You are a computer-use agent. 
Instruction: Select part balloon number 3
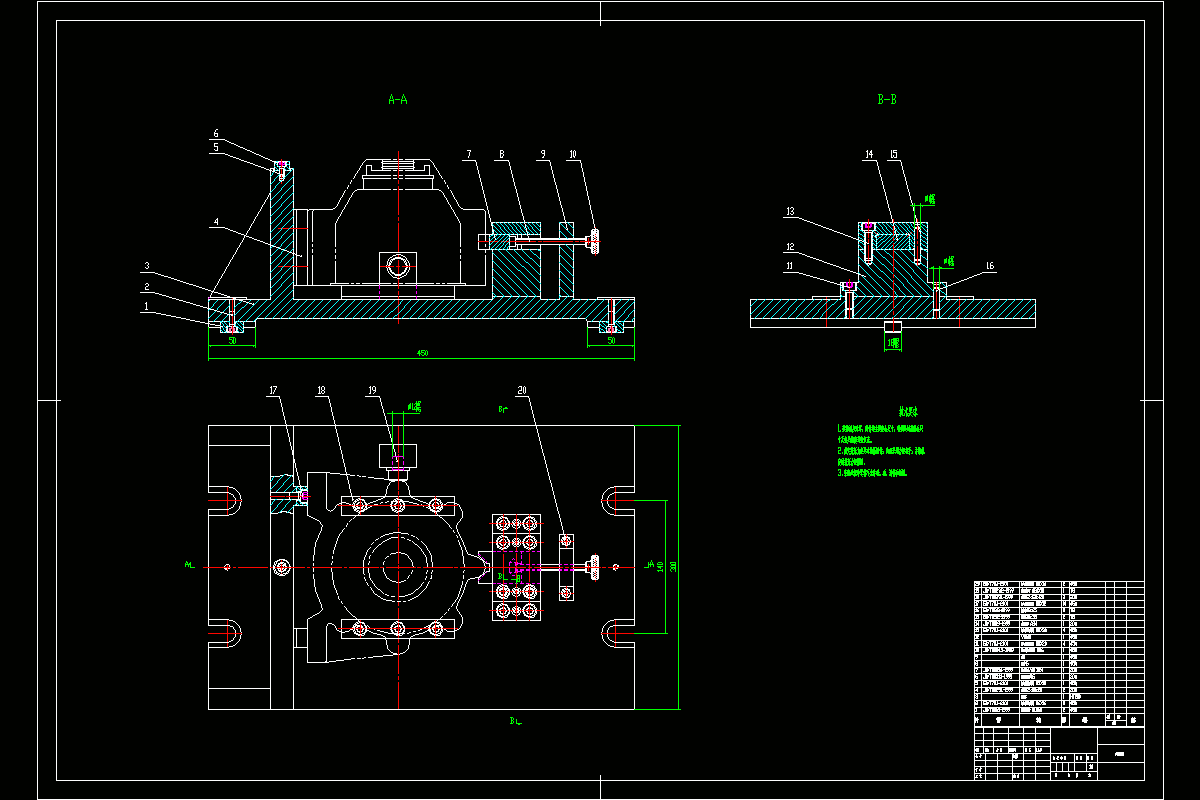145,266
